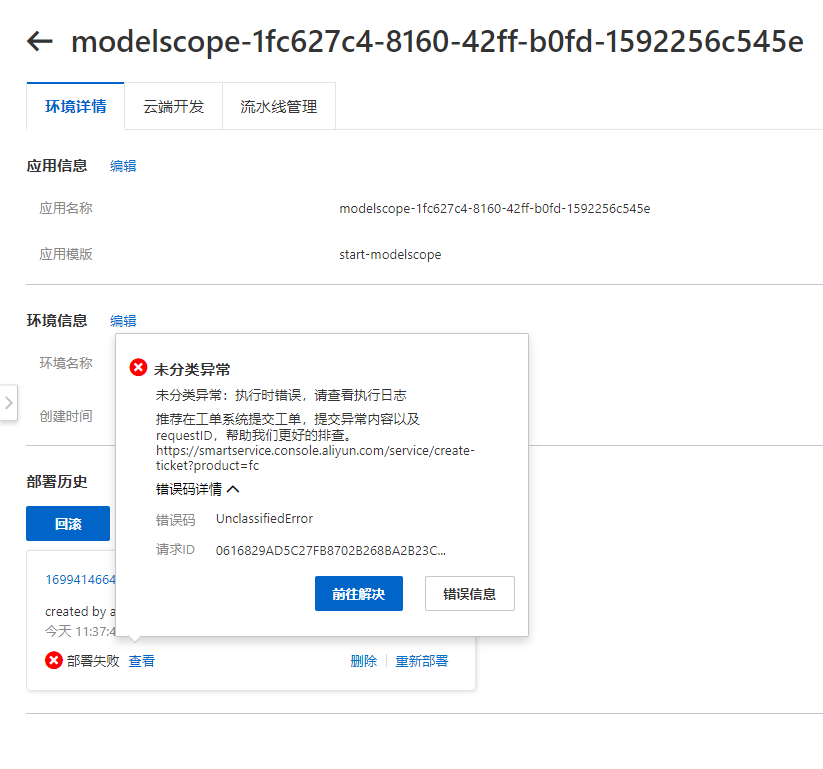The height and width of the screenshot is (769, 823).
Task: Select the aliyun create-ticket URL text
Action: (x=315, y=458)
